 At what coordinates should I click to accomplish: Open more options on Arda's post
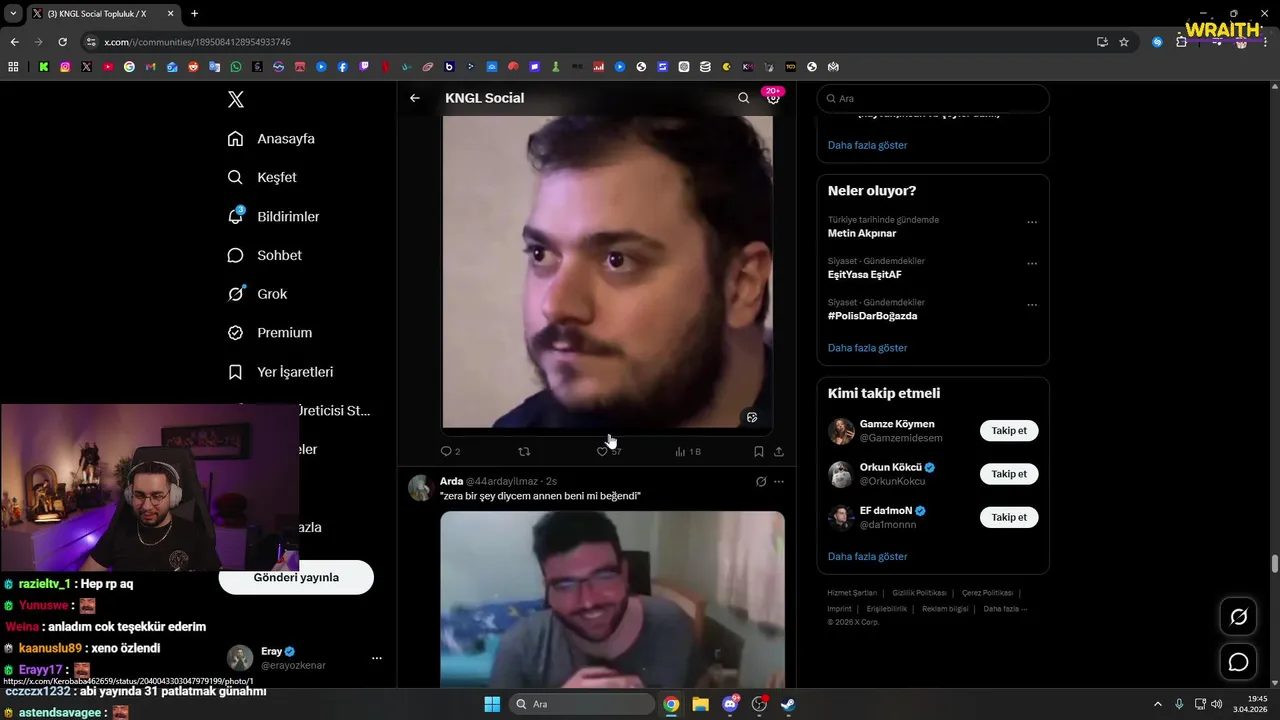pos(779,481)
